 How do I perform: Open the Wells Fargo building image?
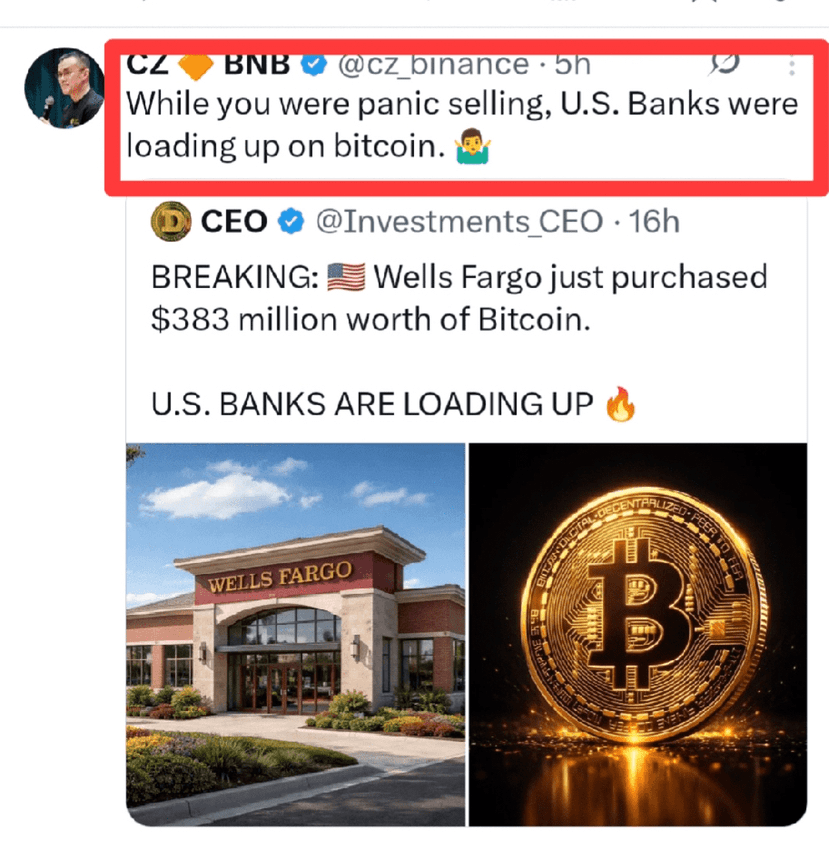(295, 634)
